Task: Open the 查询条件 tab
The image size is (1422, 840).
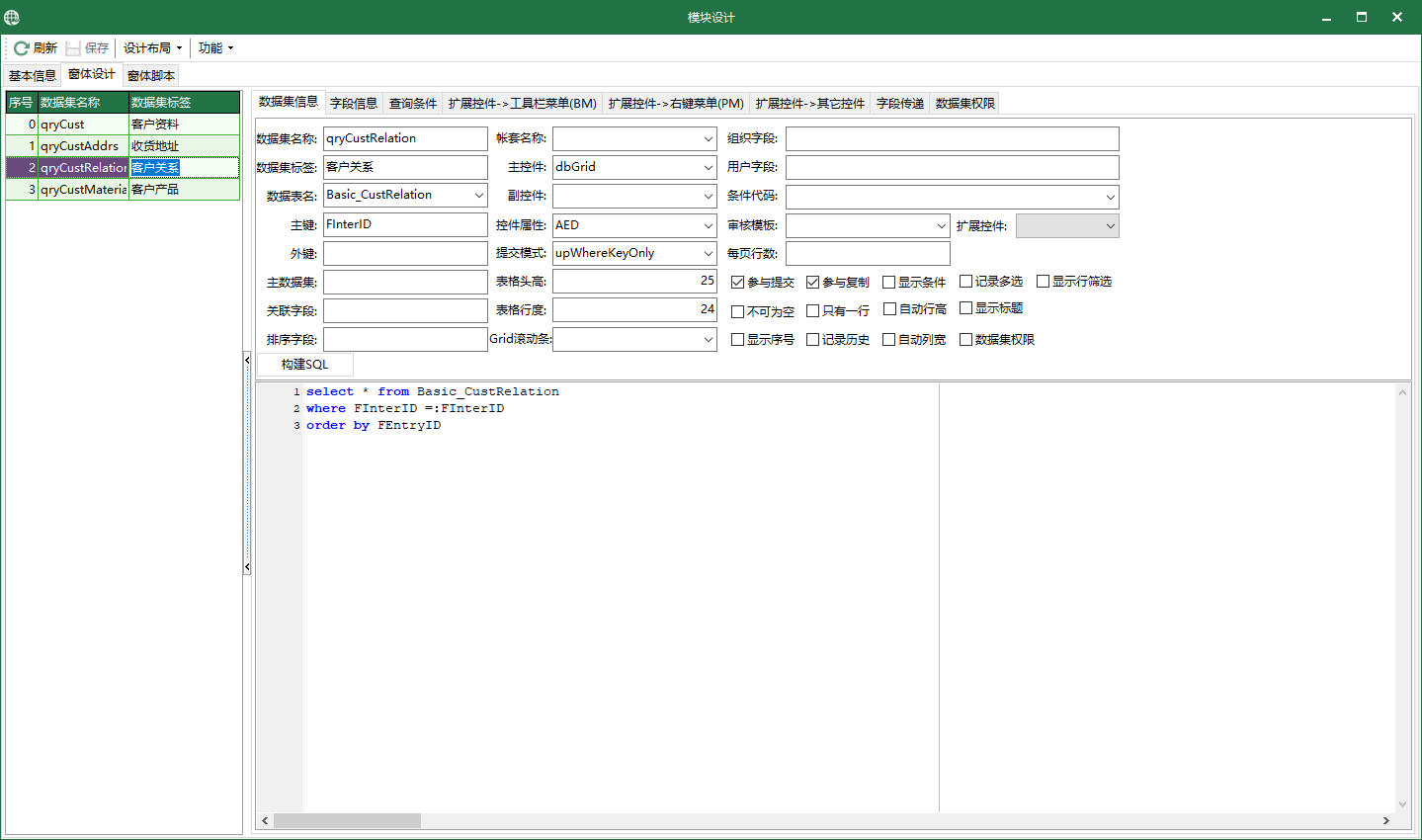Action: coord(413,103)
